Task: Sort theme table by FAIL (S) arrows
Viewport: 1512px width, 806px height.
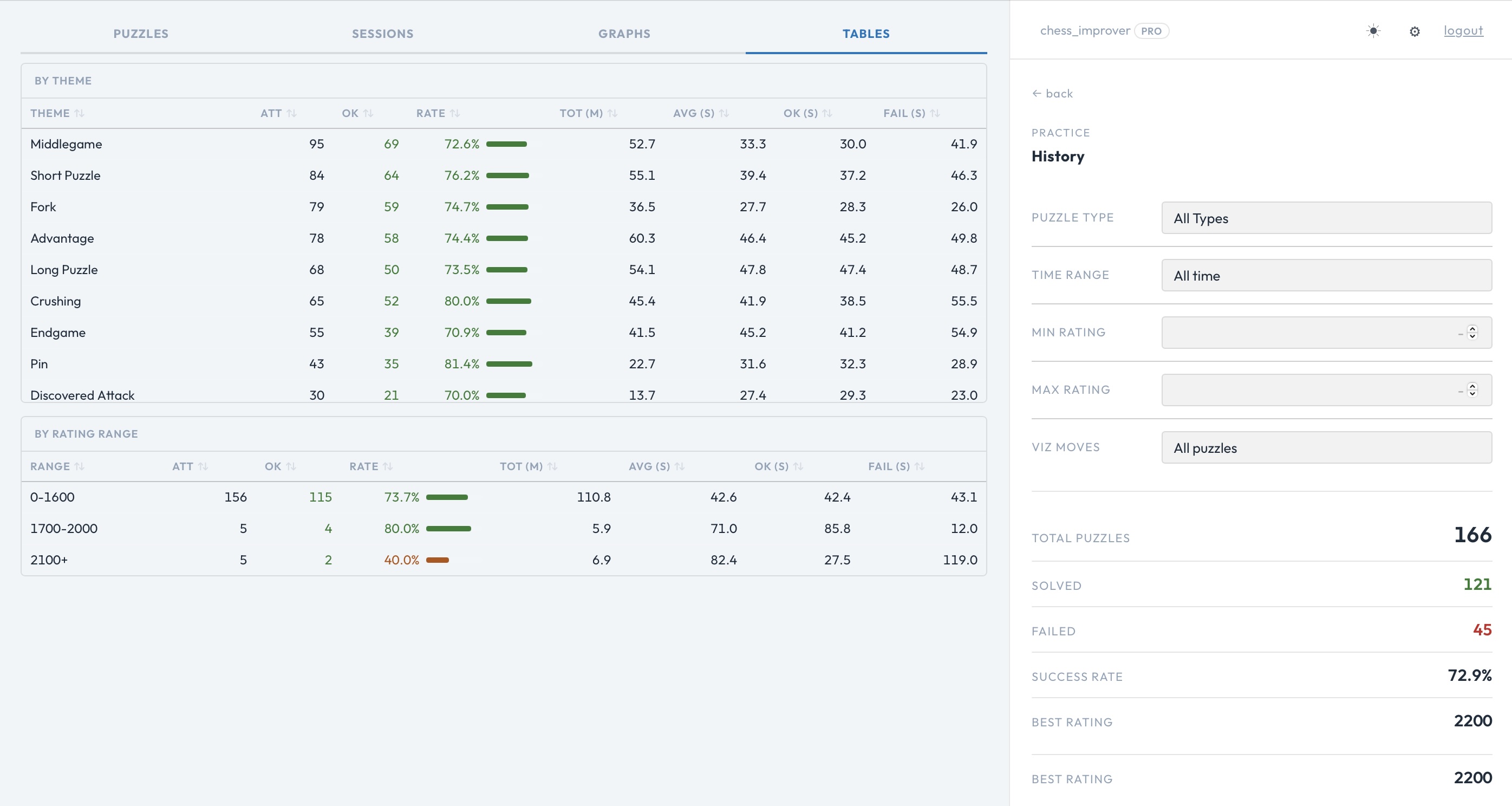Action: (x=935, y=113)
